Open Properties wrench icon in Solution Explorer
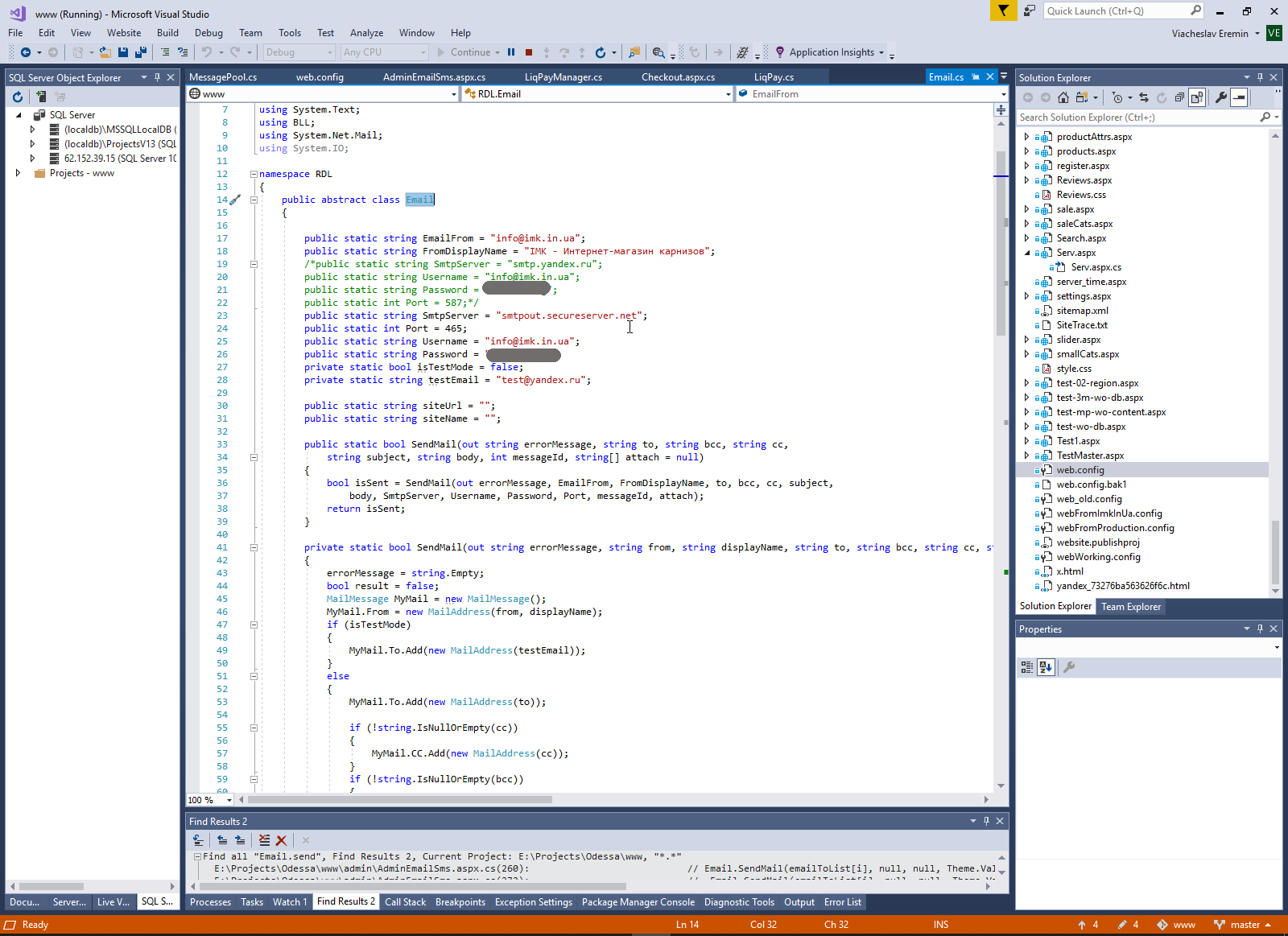This screenshot has width=1288, height=936. [1221, 97]
